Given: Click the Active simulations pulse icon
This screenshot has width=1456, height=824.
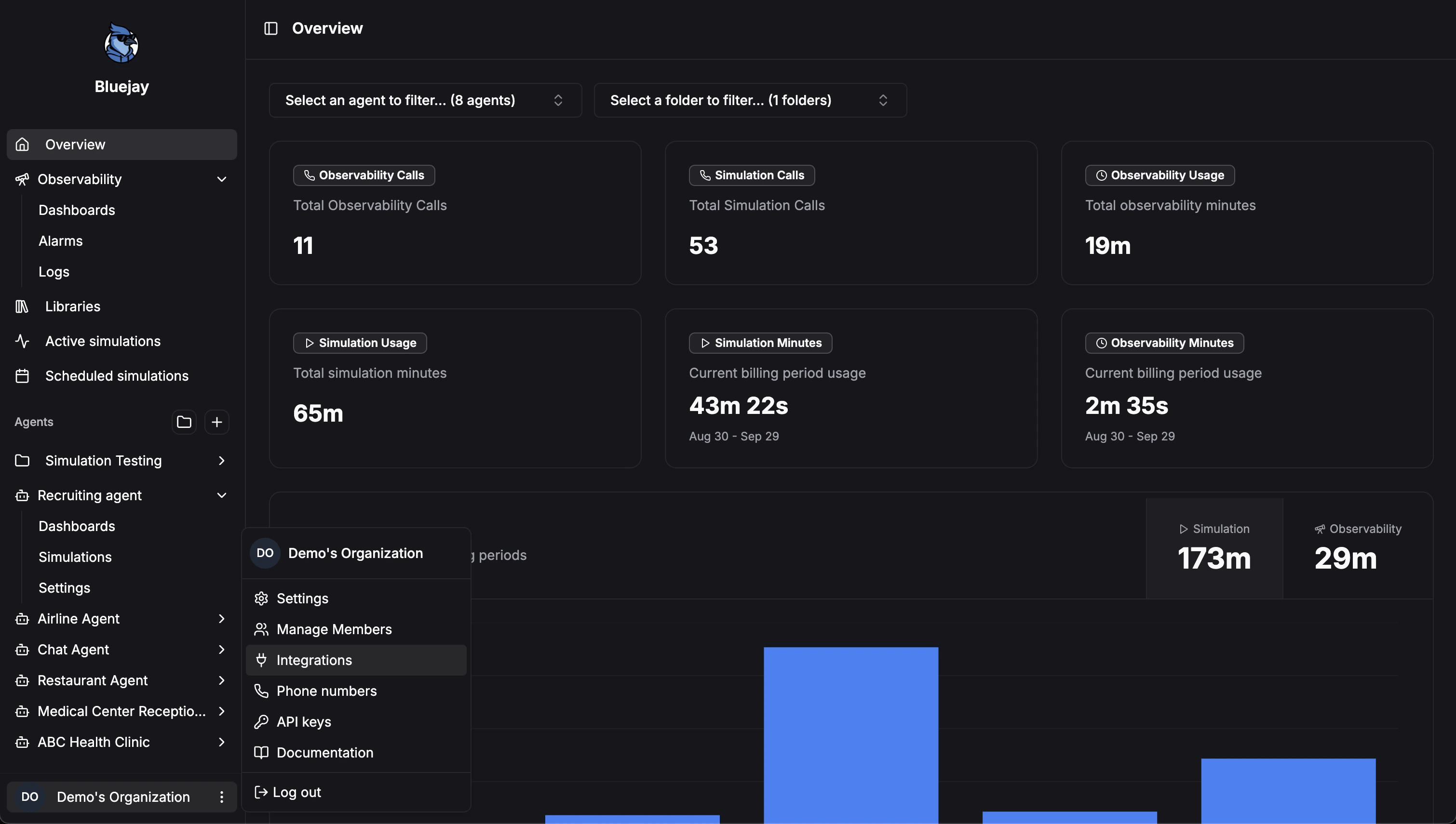Looking at the screenshot, I should click(x=22, y=341).
